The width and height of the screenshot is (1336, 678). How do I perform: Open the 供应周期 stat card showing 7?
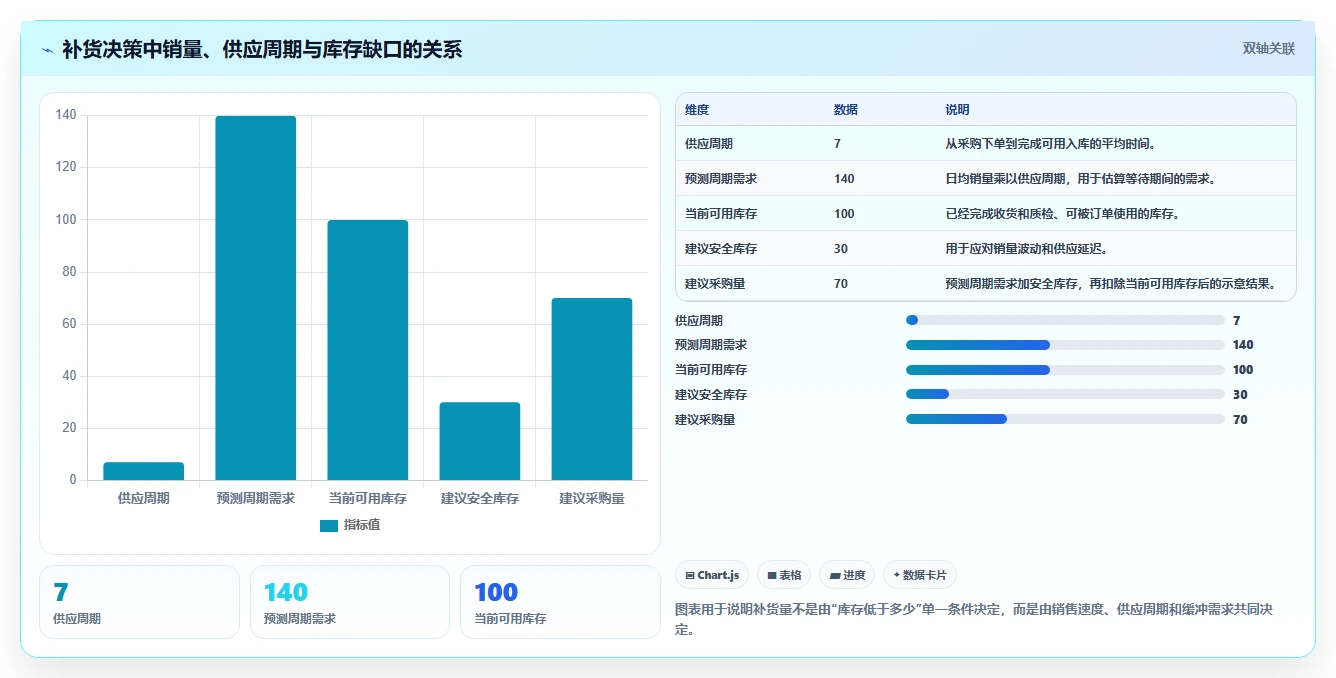[139, 602]
